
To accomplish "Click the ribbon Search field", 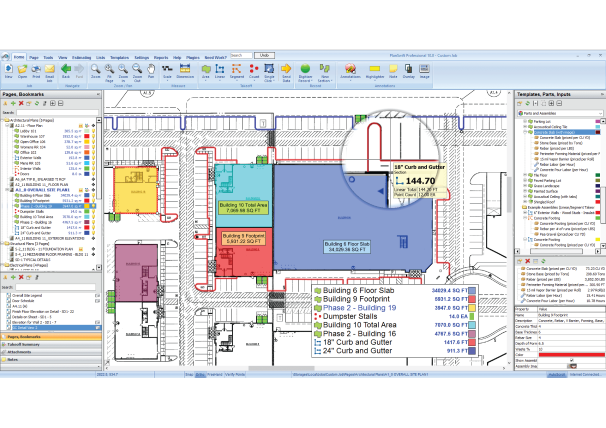I will 241,55.
